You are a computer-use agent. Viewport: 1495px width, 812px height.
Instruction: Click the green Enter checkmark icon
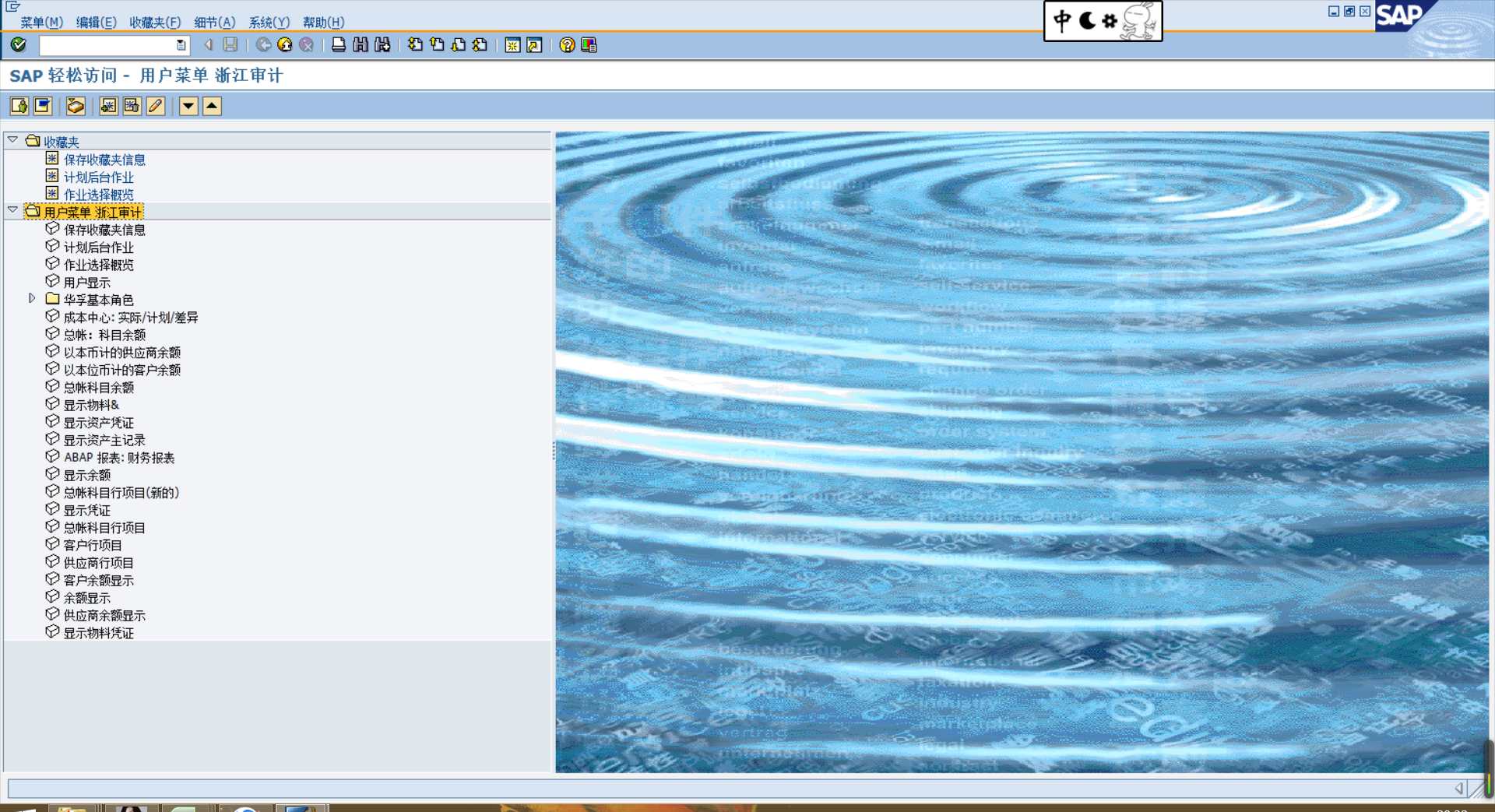coord(18,45)
